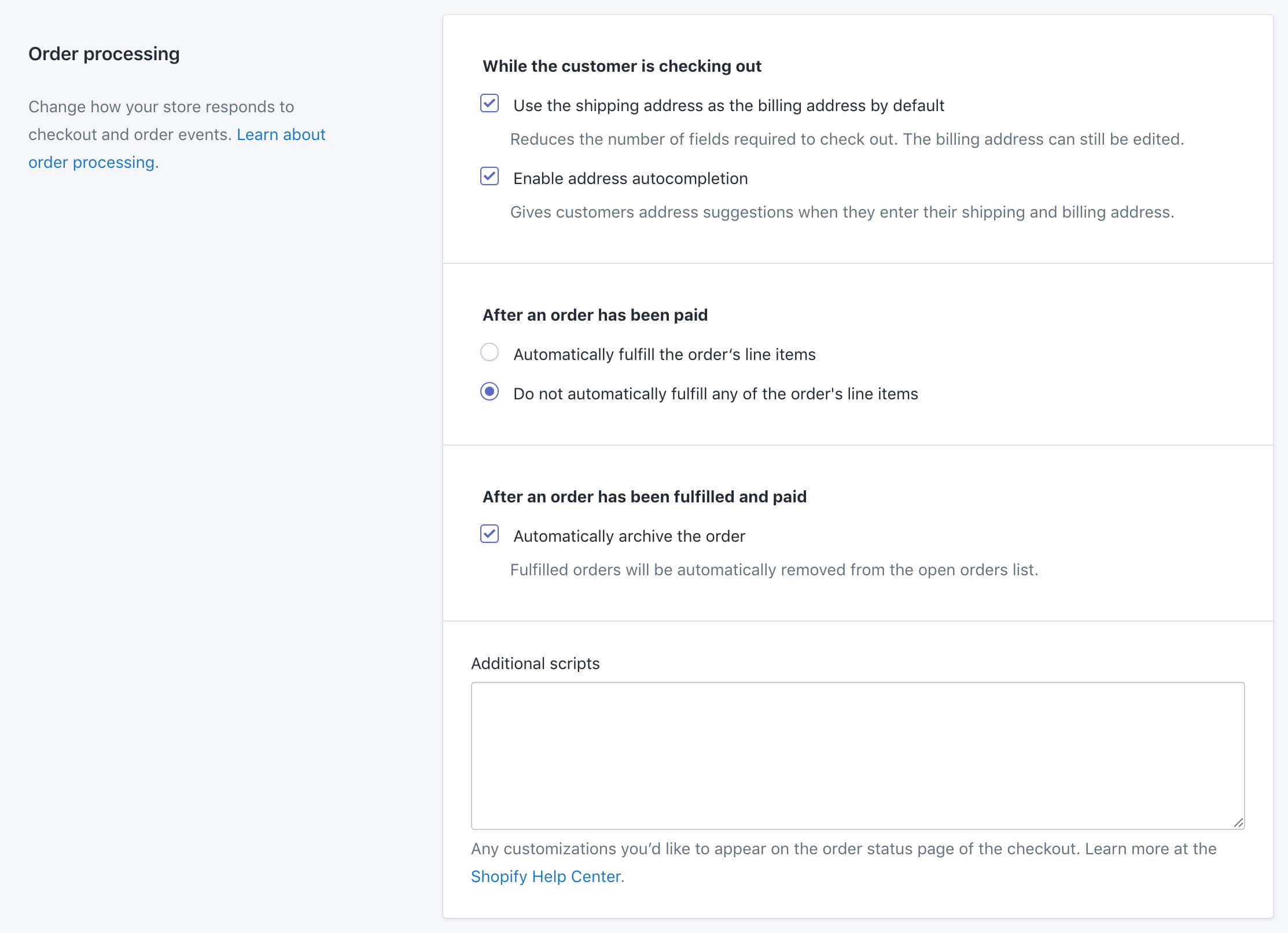Click 'After an order has been paid' heading

coord(595,315)
